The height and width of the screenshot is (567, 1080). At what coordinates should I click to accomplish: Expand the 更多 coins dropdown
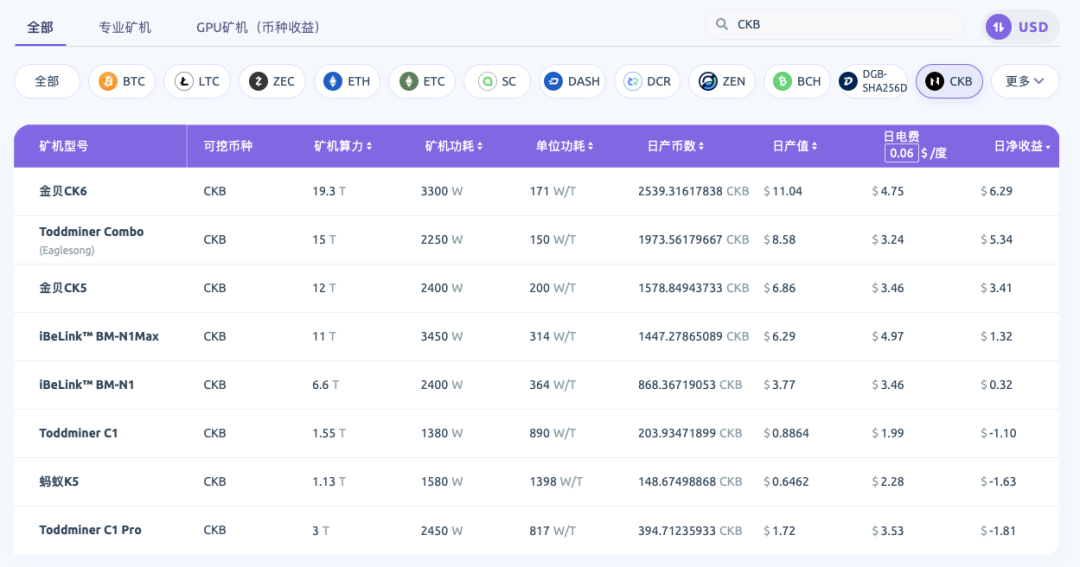[1025, 81]
